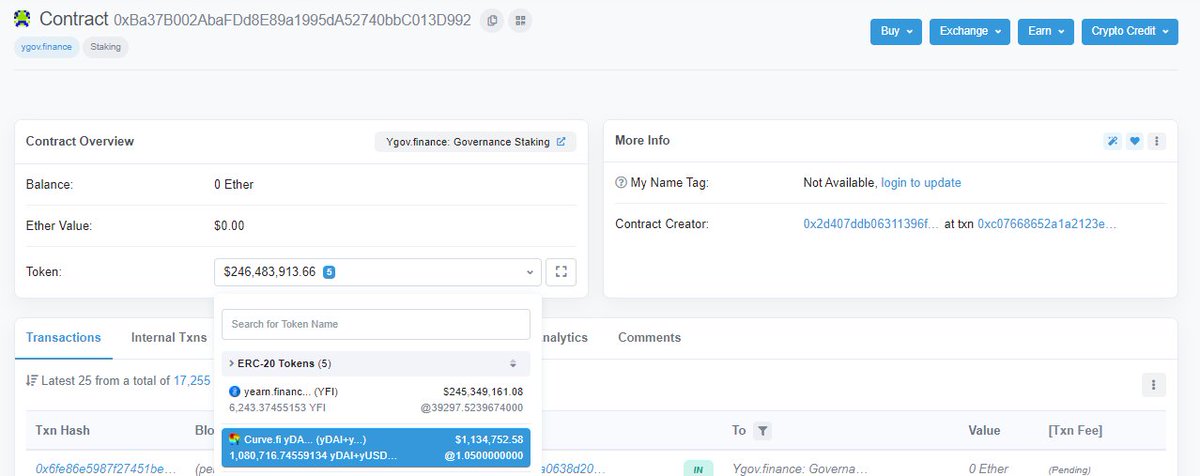Screen dimensions: 1200x476
Task: Click the Contract Overview heading
Action: (80, 141)
